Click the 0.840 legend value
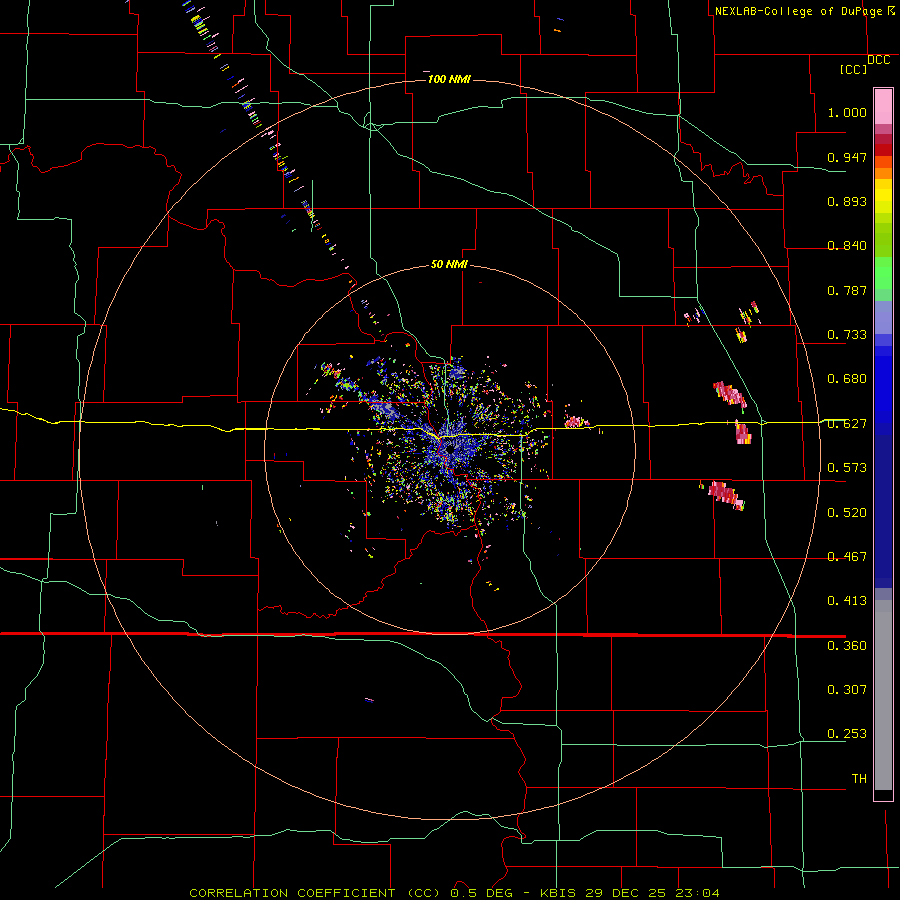 tap(847, 246)
